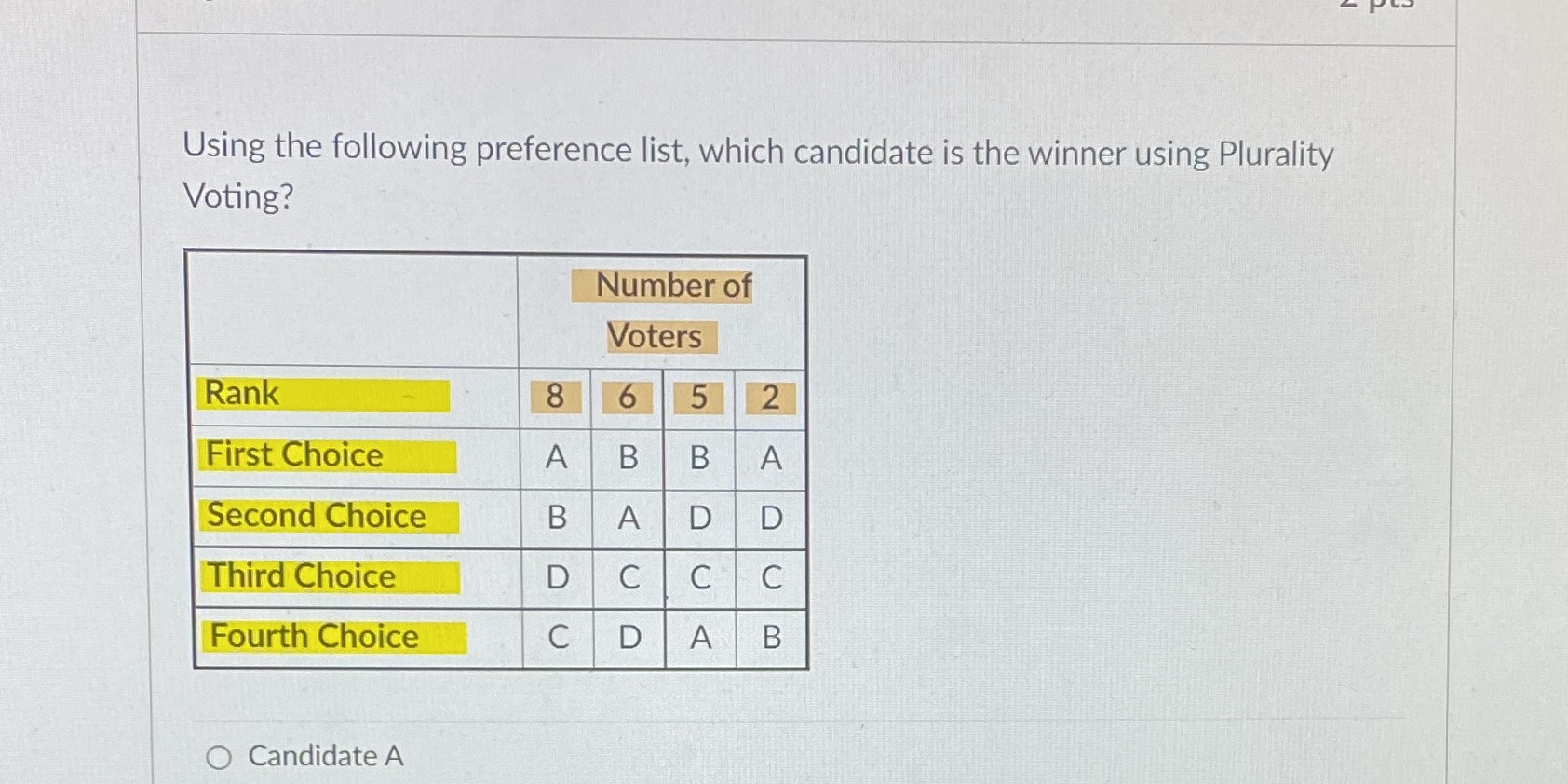Click the letter C third choice cell
Viewport: 1568px width, 784px height.
pos(629,577)
